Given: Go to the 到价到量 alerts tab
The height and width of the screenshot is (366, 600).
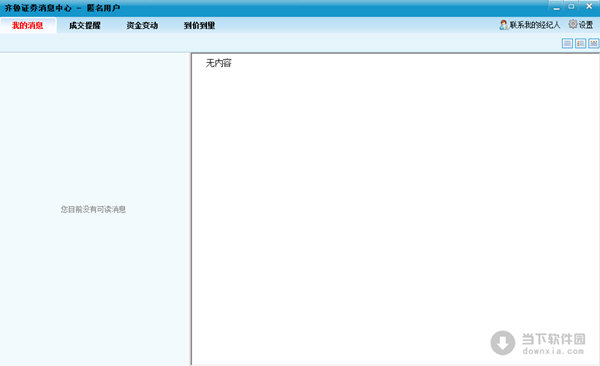Looking at the screenshot, I should tap(199, 25).
